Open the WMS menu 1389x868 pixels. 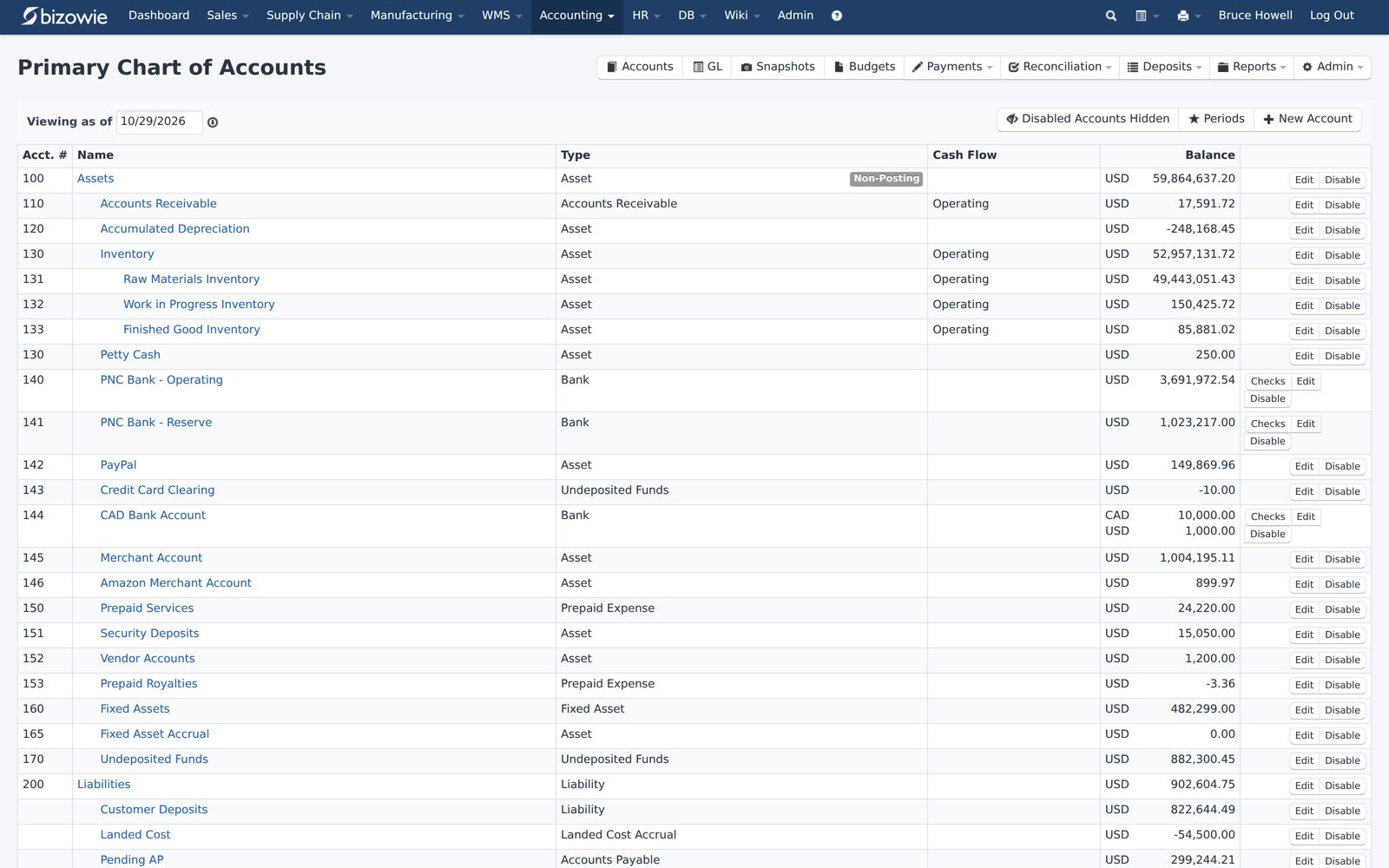tap(502, 16)
